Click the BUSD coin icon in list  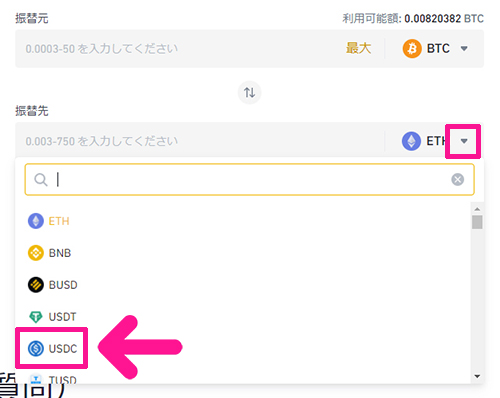36,285
